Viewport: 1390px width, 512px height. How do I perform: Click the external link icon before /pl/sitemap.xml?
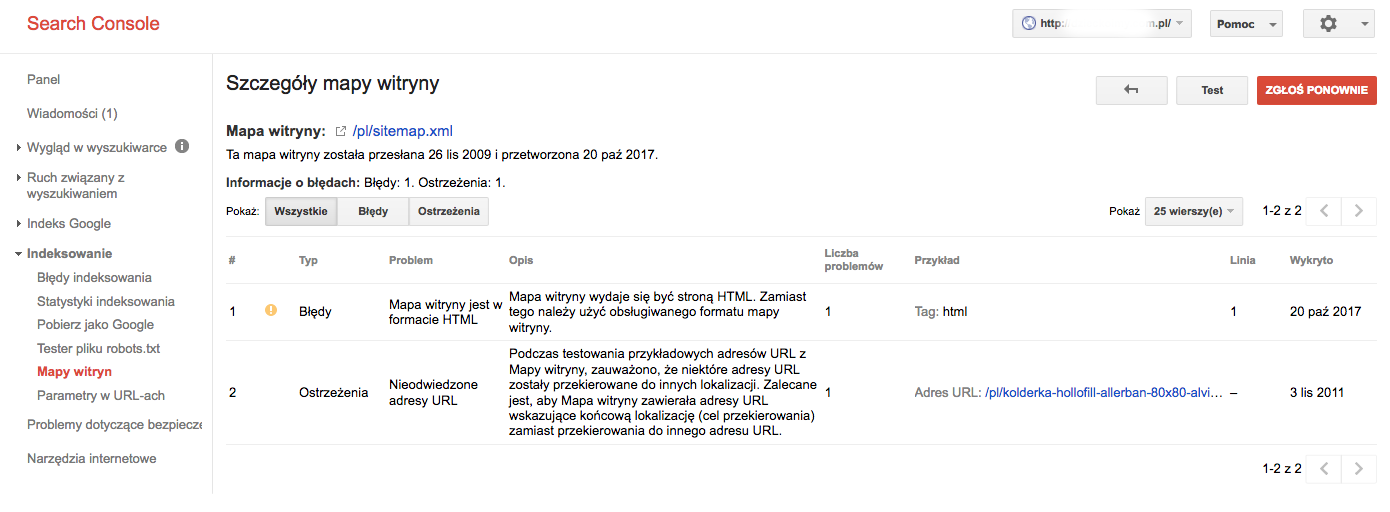point(340,131)
